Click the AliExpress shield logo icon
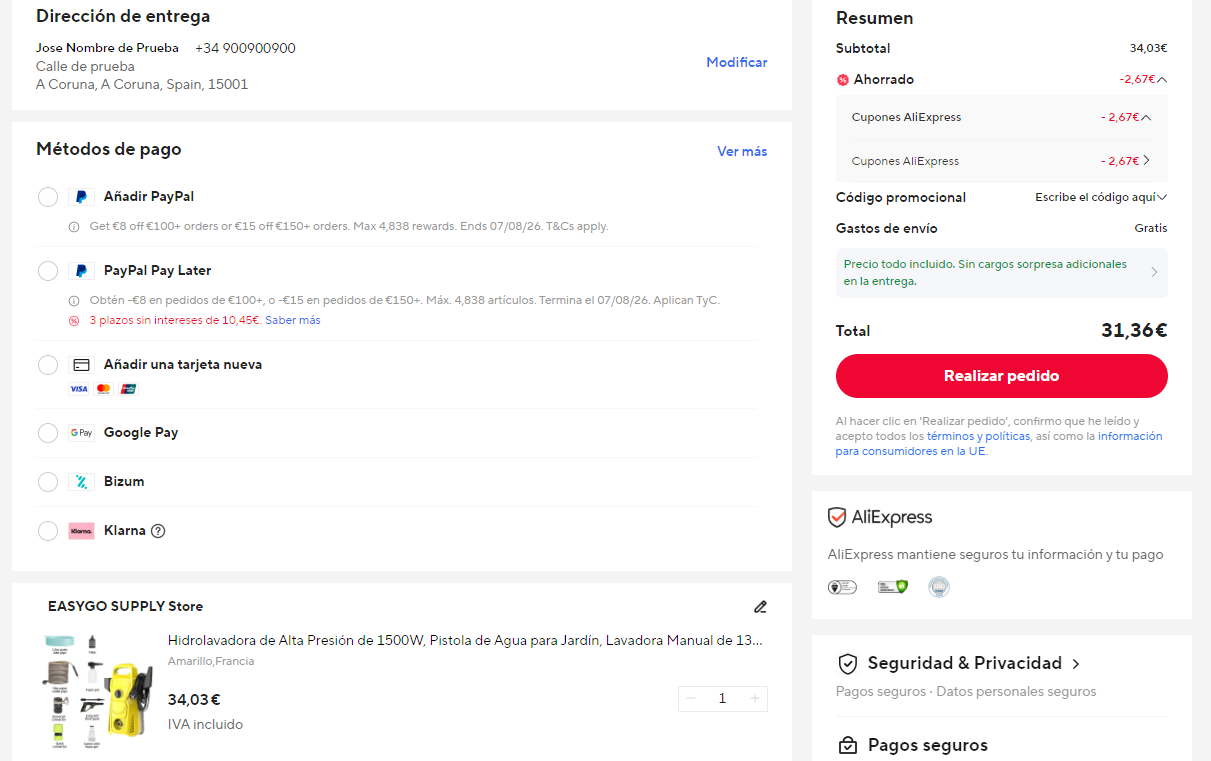1211x761 pixels. click(837, 517)
